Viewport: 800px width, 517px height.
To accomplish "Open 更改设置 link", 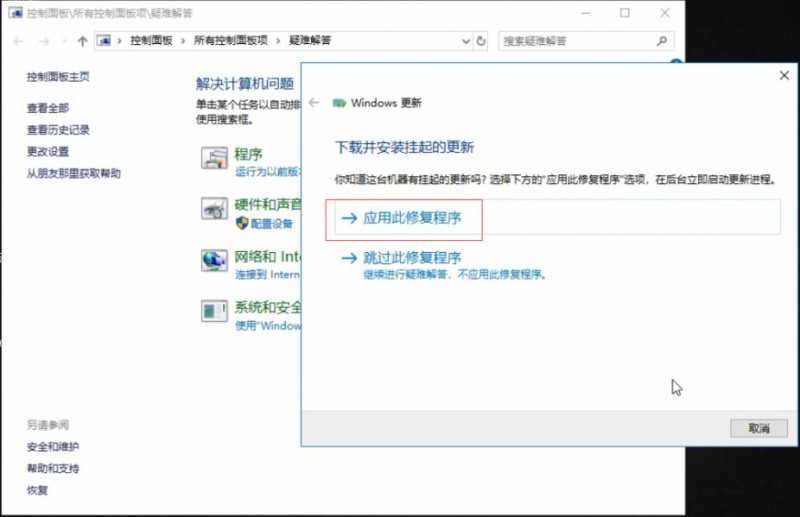I will 48,152.
